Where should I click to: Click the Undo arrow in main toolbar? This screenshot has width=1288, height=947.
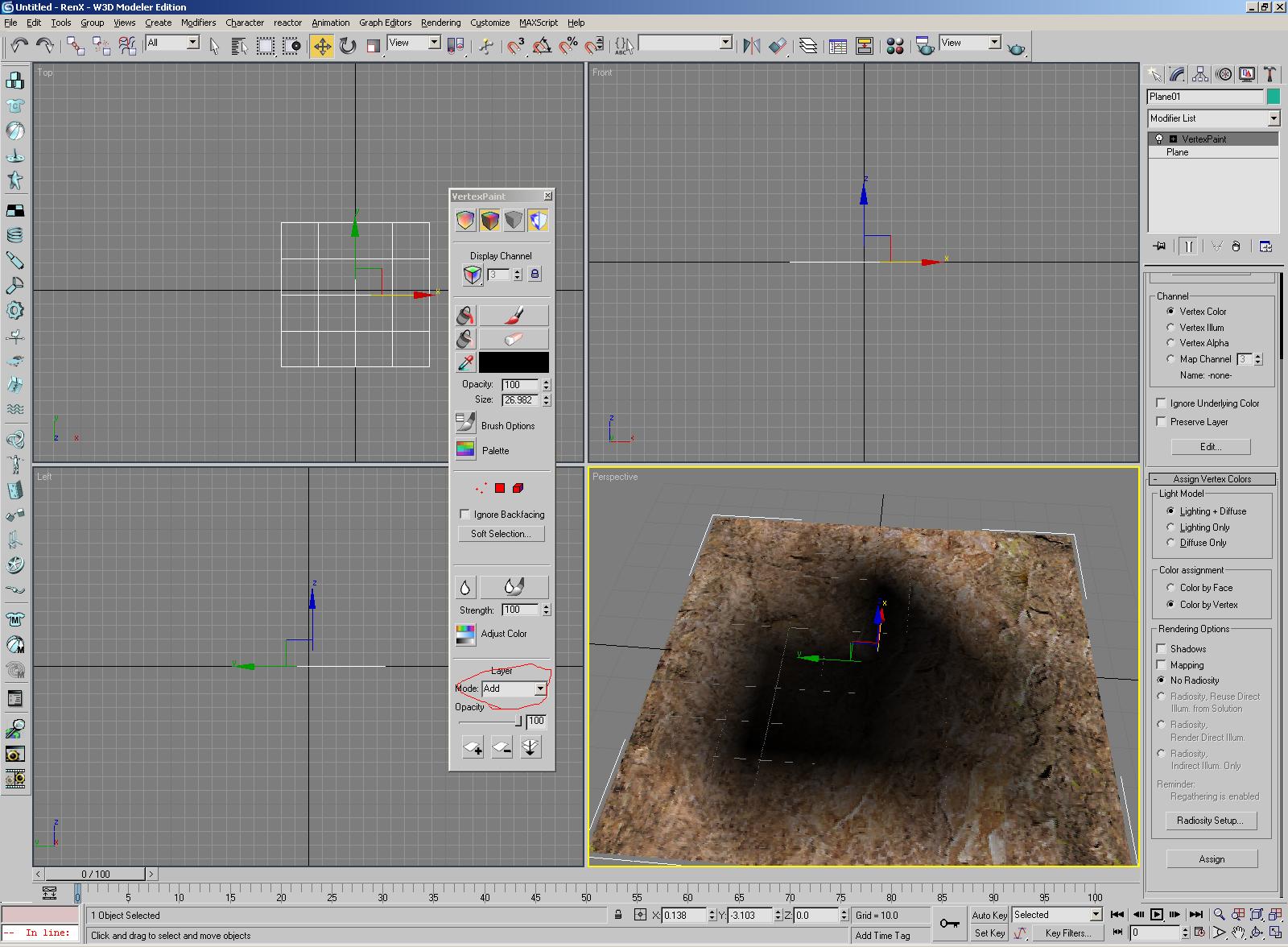(x=19, y=46)
